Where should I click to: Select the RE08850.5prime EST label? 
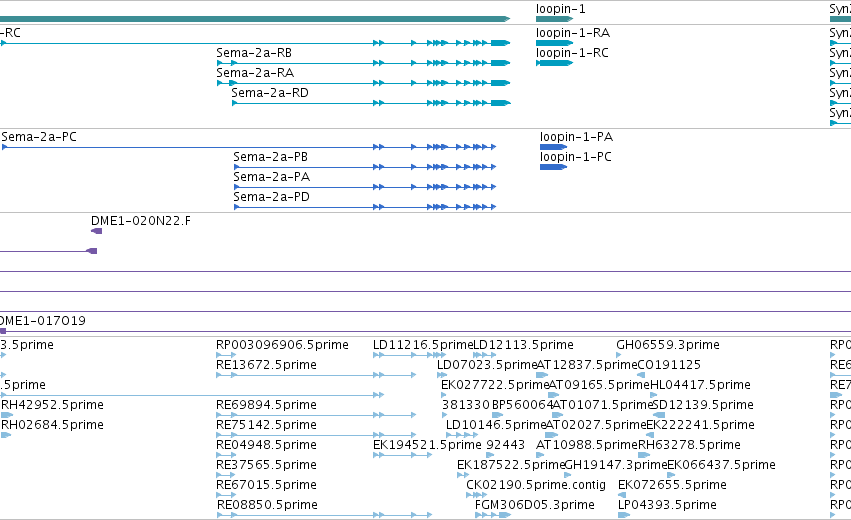click(267, 505)
